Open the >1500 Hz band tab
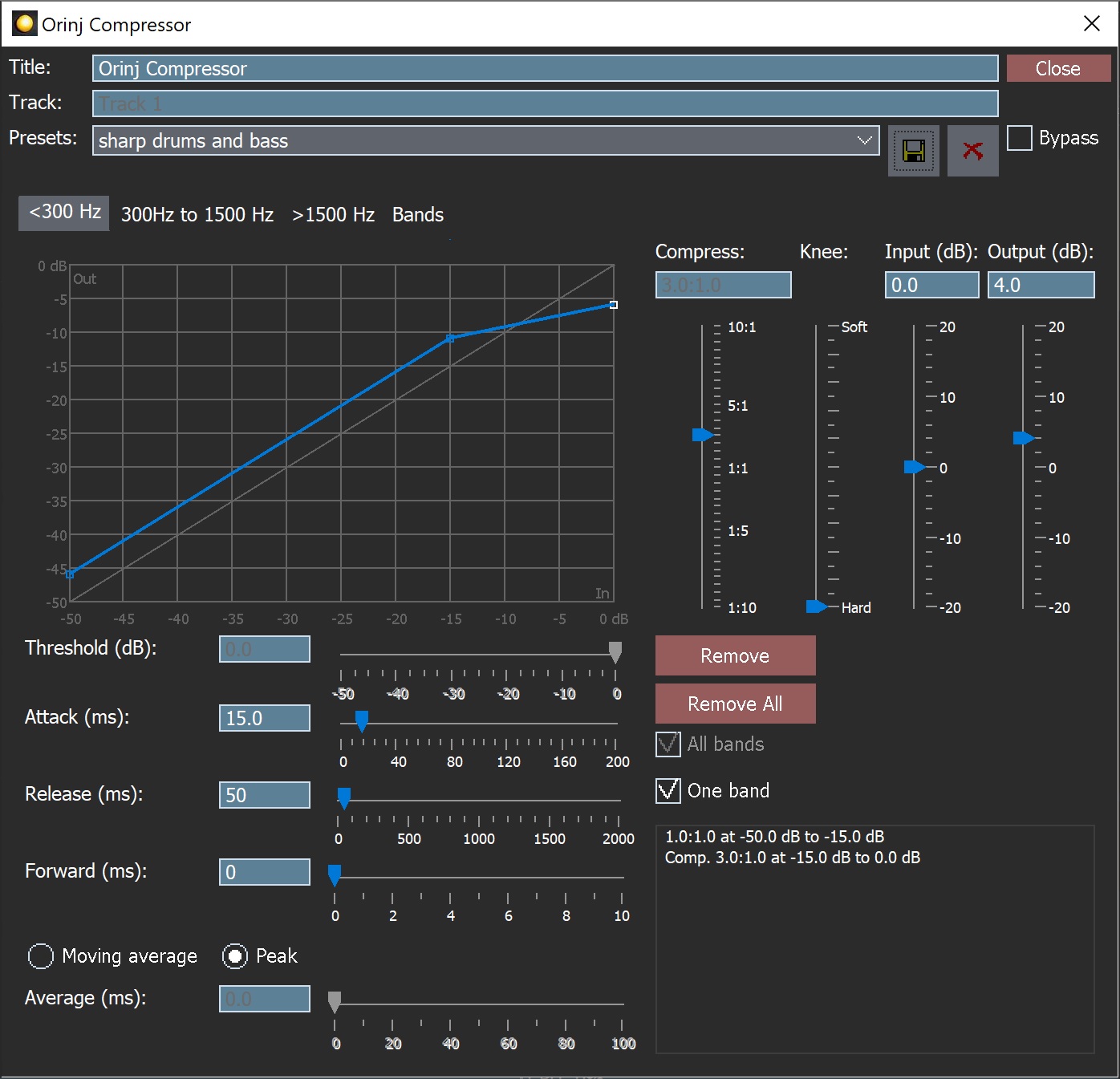 (x=333, y=215)
